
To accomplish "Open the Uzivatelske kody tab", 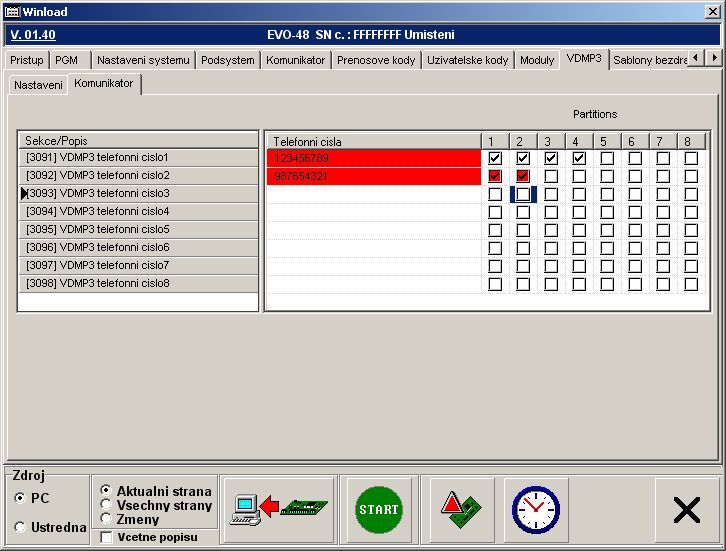I will [x=467, y=60].
